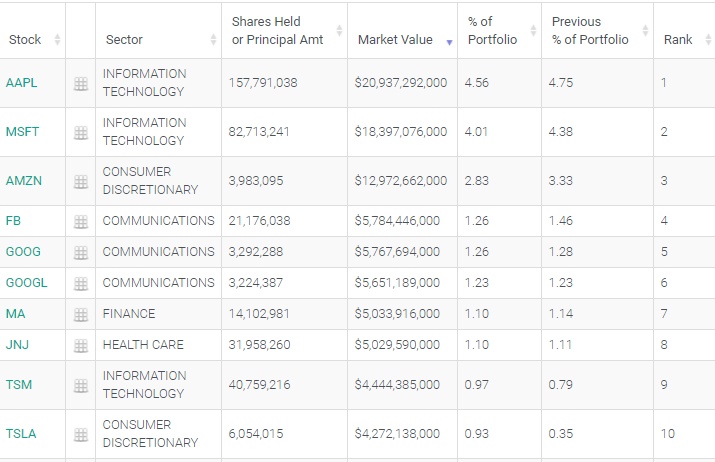Image resolution: width=715 pixels, height=462 pixels.
Task: Select the JNJ Health Care sector cell
Action: (x=143, y=345)
